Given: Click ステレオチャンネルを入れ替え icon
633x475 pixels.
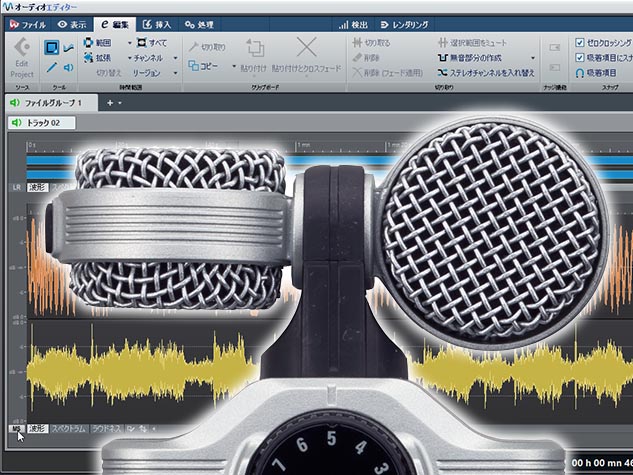Looking at the screenshot, I should pyautogui.click(x=442, y=73).
